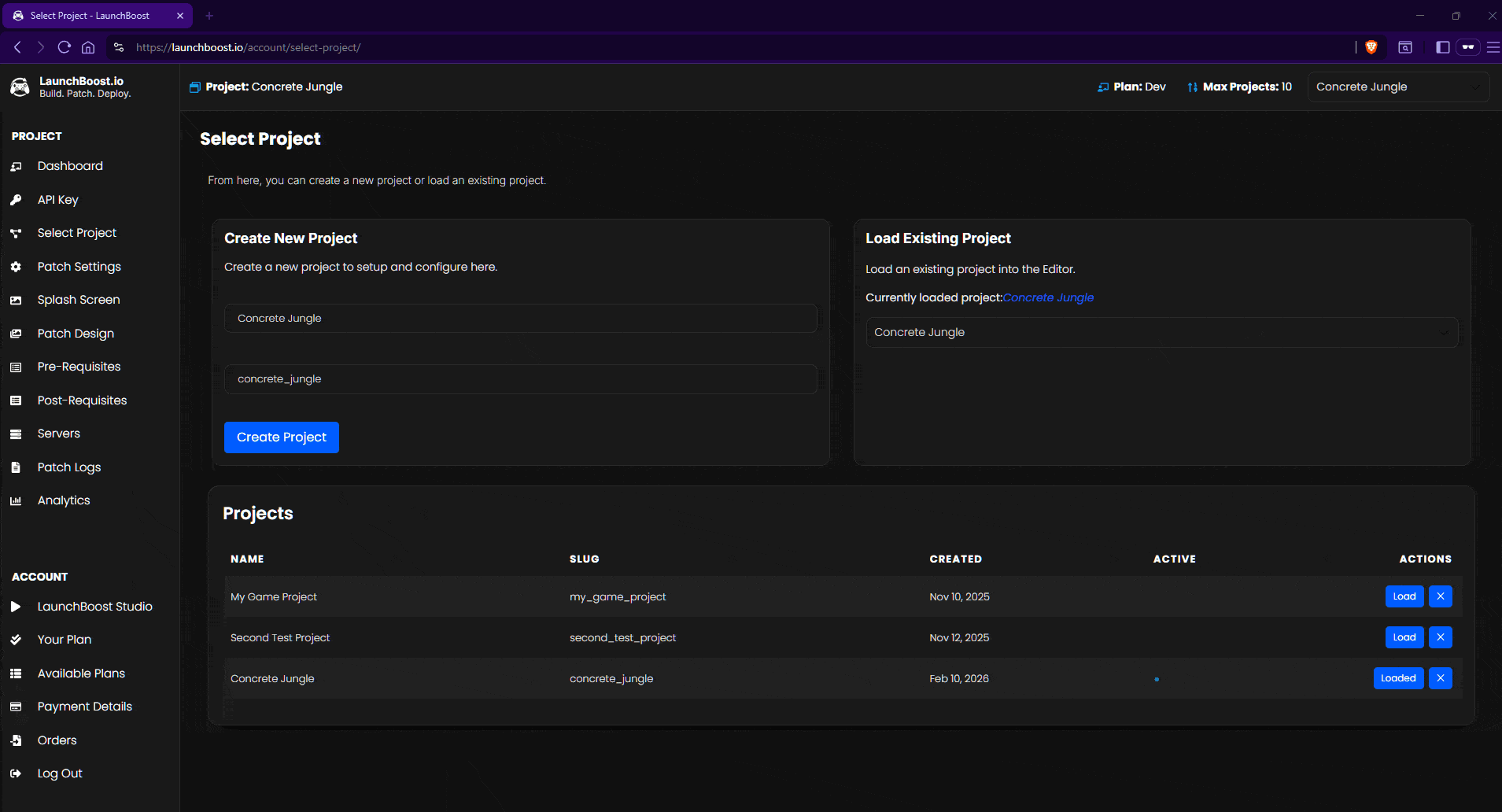Click the Log Out arrow icon
Screen dimensions: 1502x812
pos(16,773)
